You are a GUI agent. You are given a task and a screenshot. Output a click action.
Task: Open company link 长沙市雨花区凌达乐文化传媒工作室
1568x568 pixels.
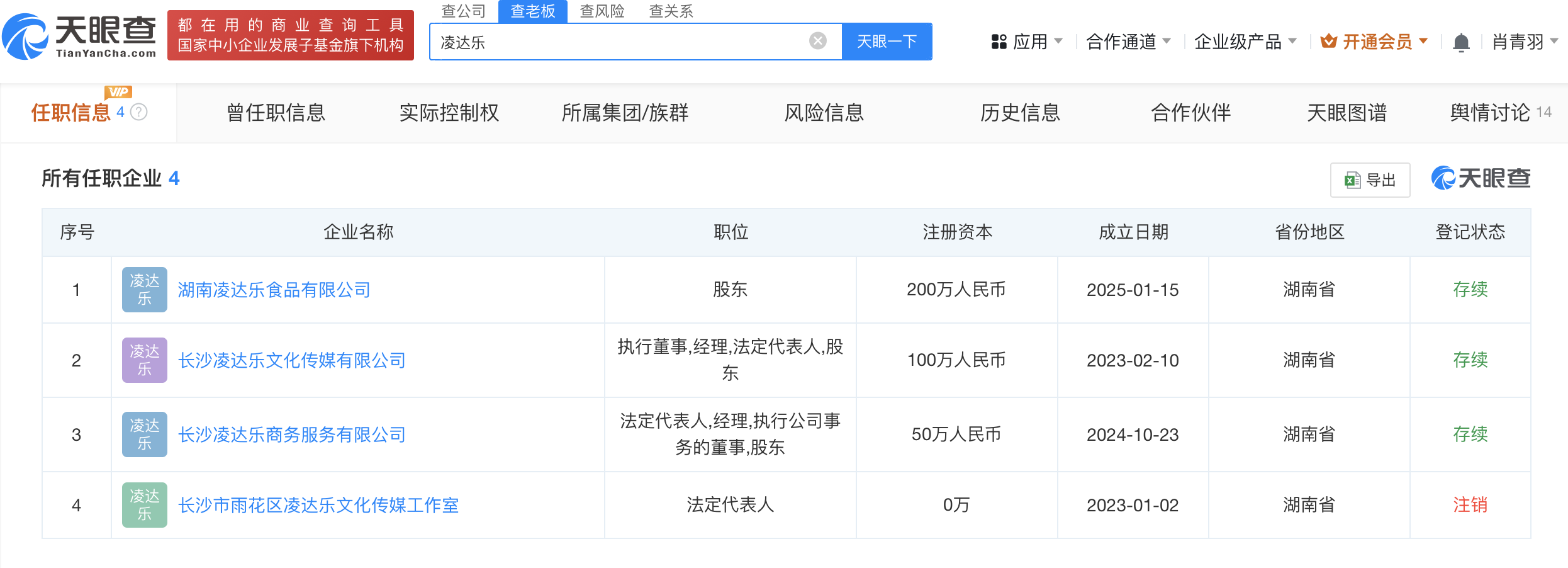point(318,505)
